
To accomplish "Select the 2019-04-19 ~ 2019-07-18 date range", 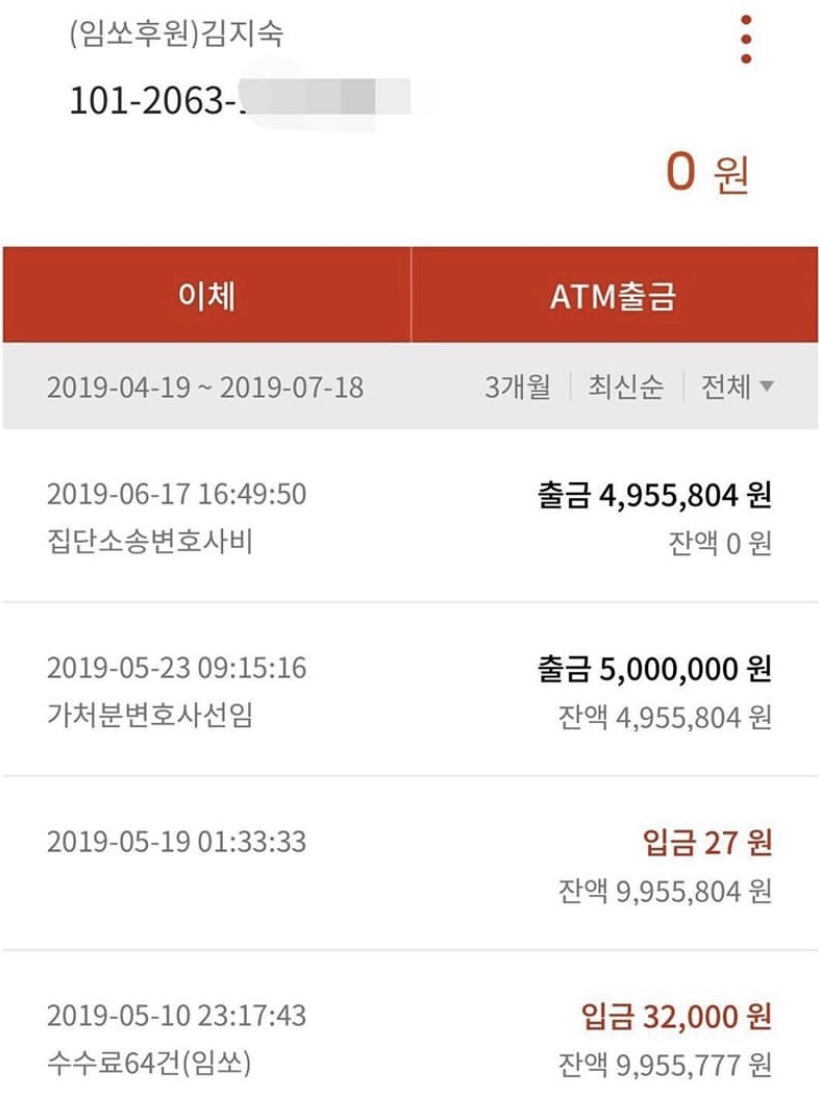I will click(x=205, y=387).
